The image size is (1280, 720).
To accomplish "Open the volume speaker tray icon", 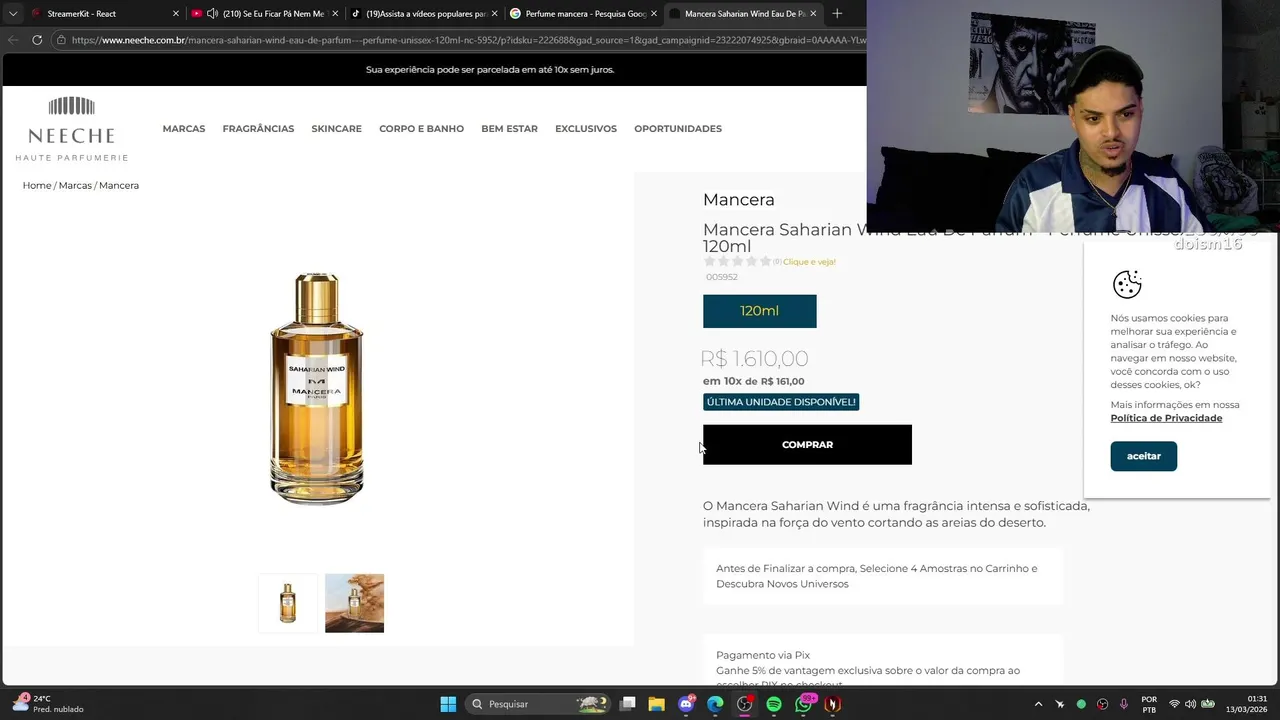I will 1190,704.
